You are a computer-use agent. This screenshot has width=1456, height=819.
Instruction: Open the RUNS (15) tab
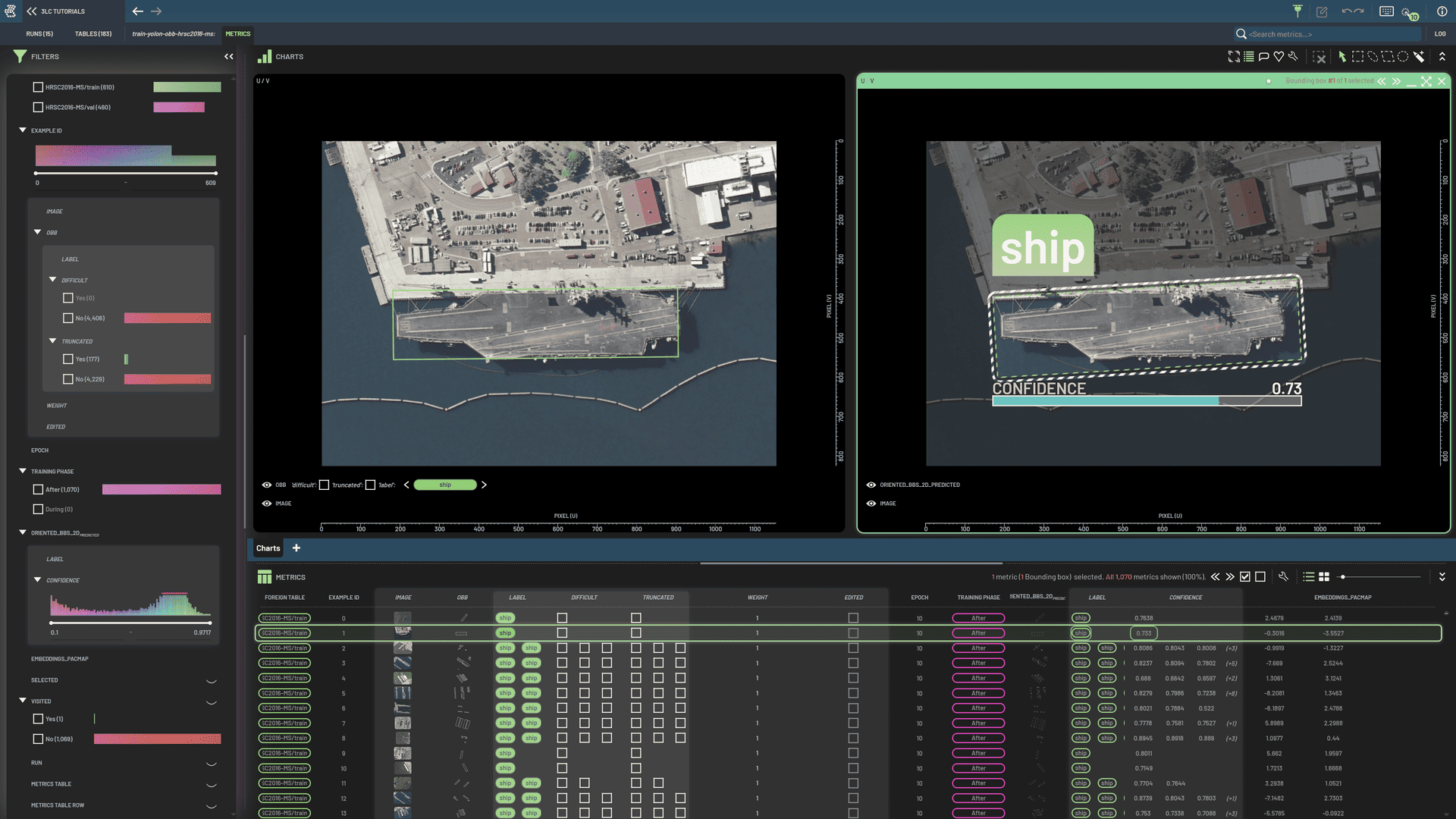point(39,34)
